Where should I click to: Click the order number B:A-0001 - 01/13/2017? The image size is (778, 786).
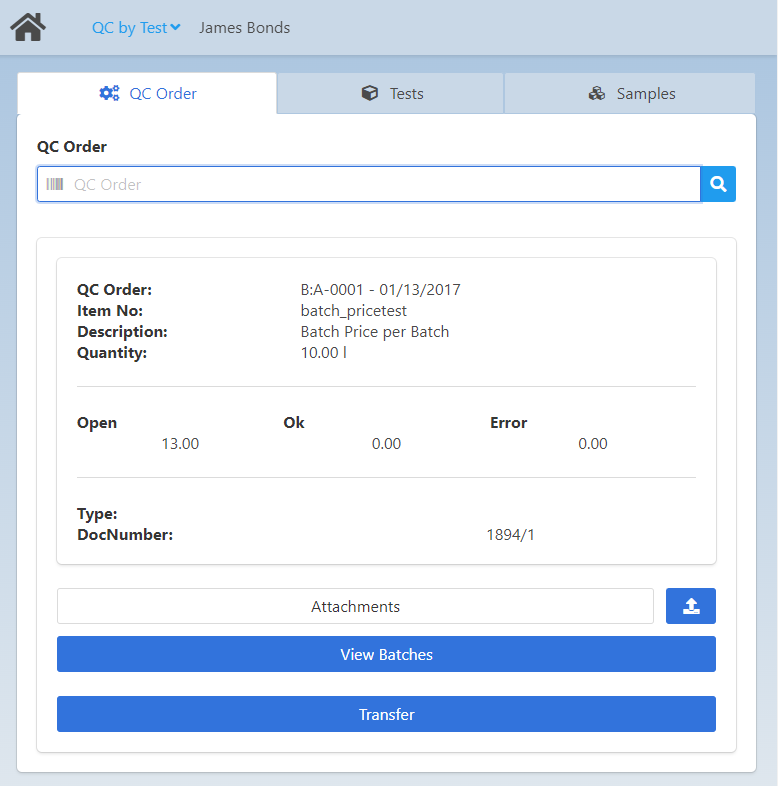pyautogui.click(x=380, y=290)
